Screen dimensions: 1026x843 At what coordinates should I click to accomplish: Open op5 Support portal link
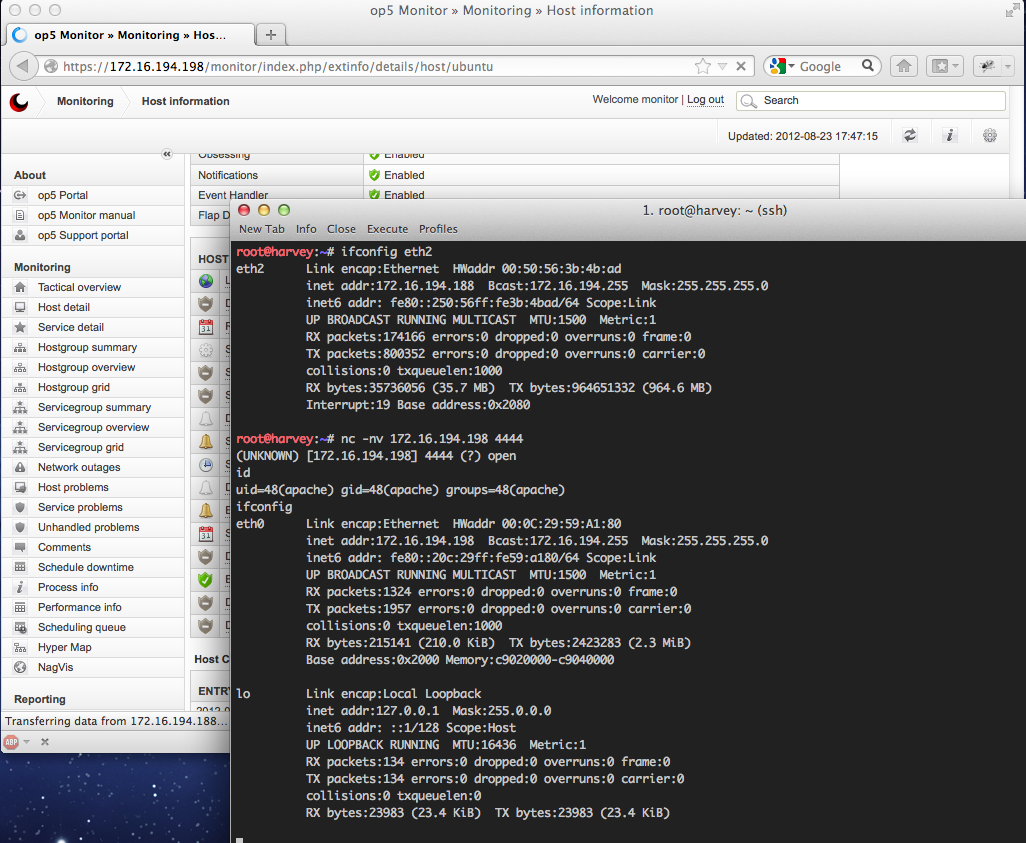click(x=83, y=235)
